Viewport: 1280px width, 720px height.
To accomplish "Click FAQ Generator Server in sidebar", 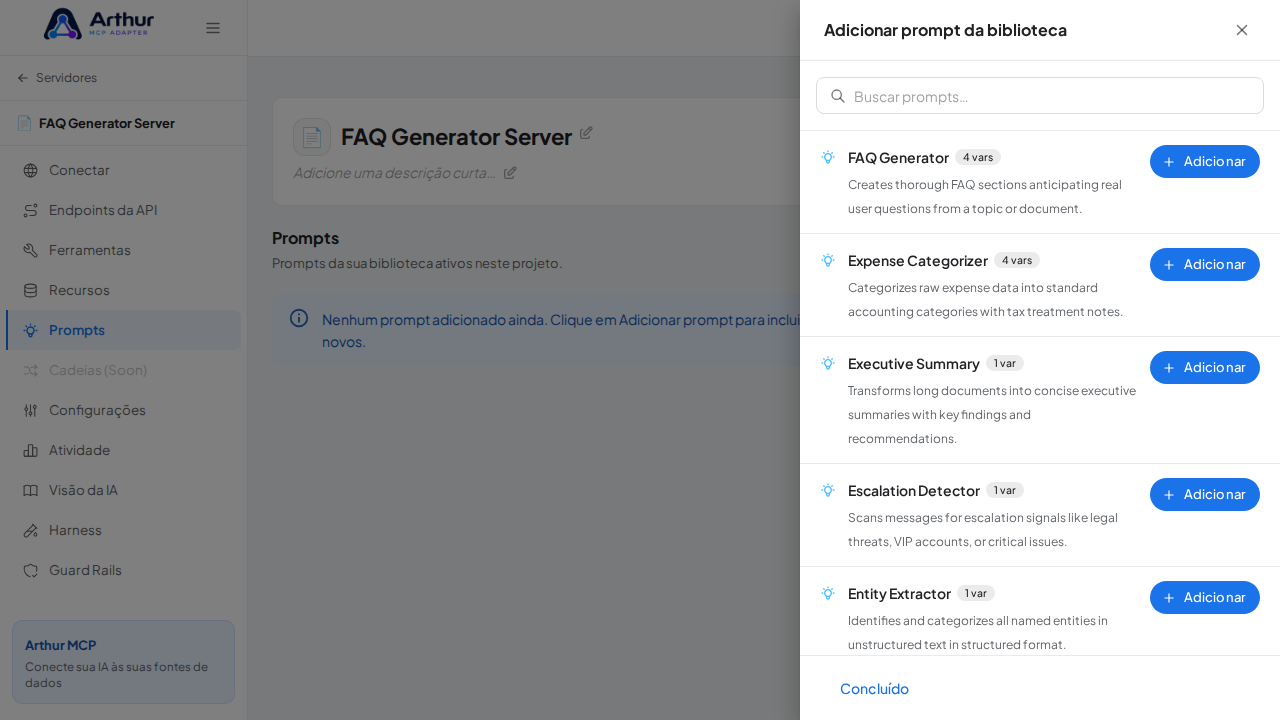I will coord(107,123).
